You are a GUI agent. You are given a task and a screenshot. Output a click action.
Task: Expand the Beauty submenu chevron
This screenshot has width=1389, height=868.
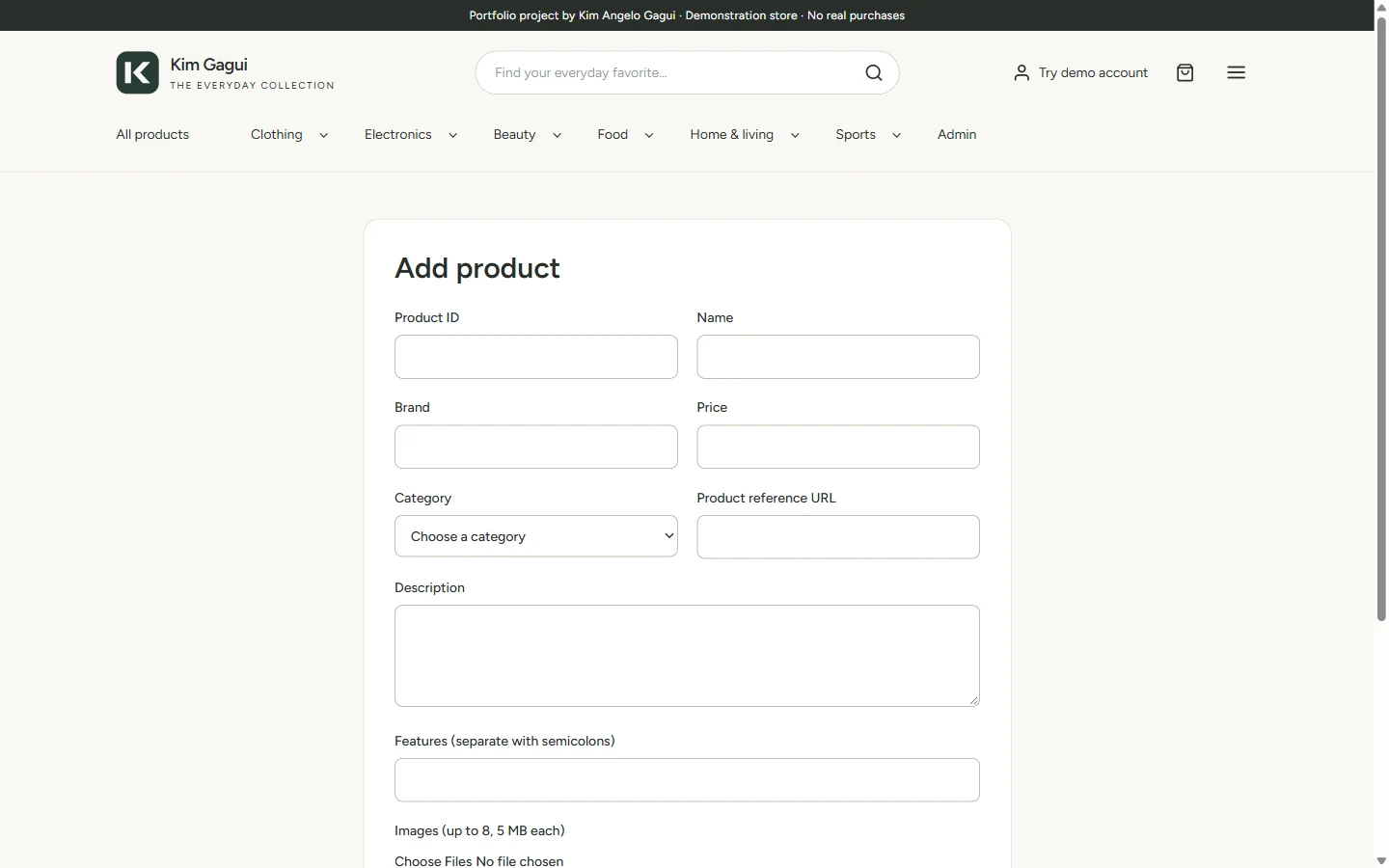(x=558, y=135)
